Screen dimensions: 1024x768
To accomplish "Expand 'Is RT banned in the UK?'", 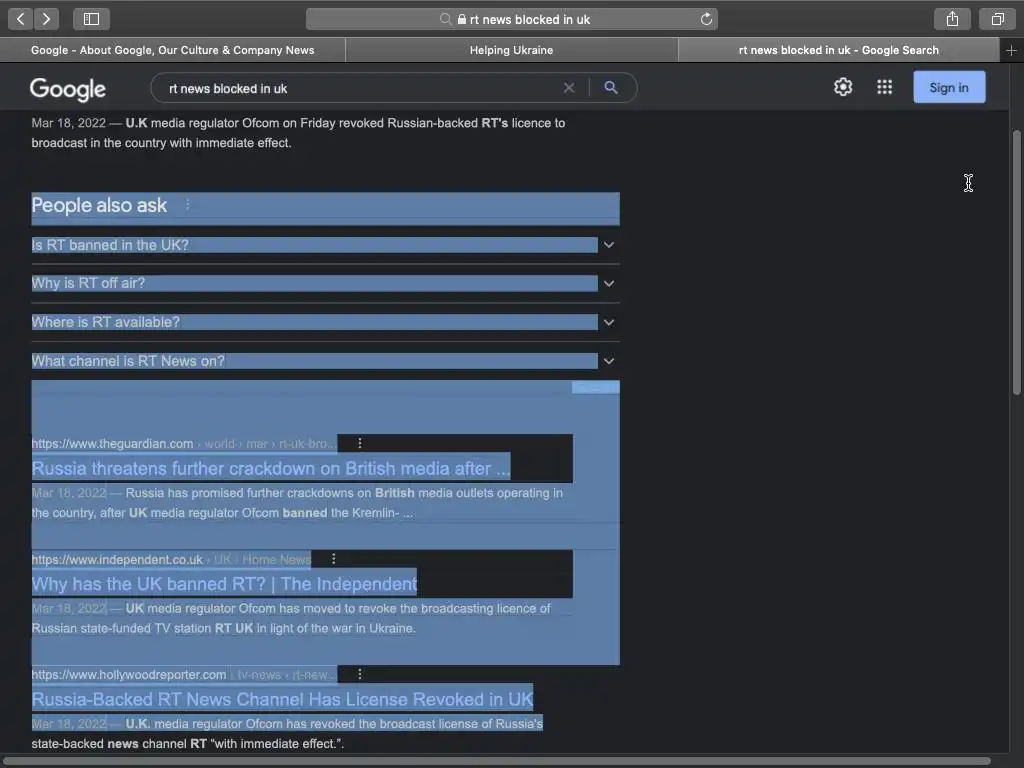I will pyautogui.click(x=325, y=245).
